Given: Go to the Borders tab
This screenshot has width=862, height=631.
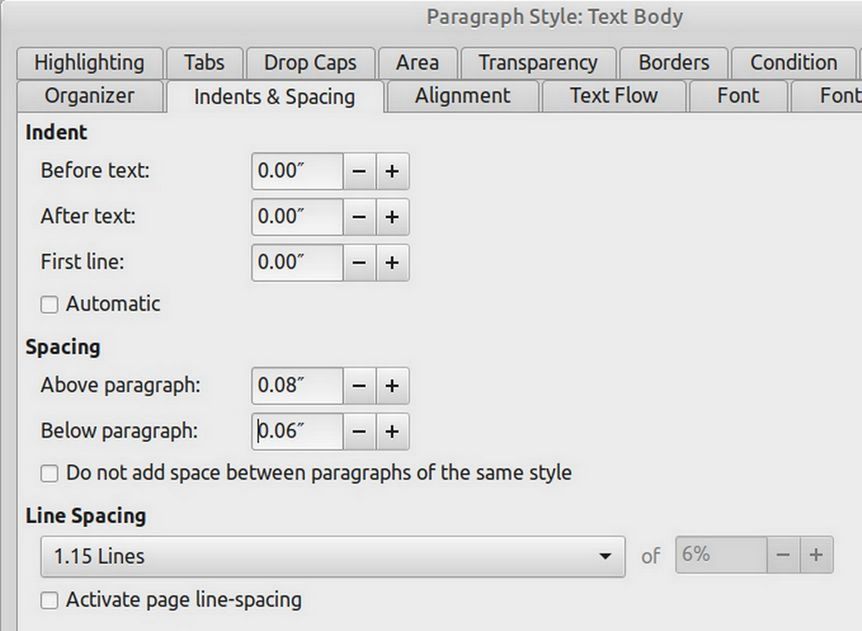Looking at the screenshot, I should [x=673, y=62].
